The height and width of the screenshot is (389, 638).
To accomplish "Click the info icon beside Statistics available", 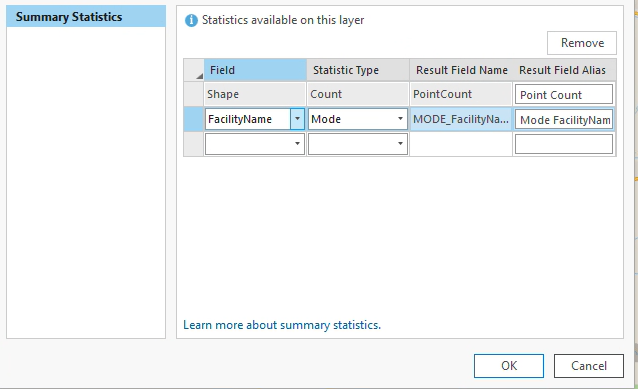I will pyautogui.click(x=191, y=20).
